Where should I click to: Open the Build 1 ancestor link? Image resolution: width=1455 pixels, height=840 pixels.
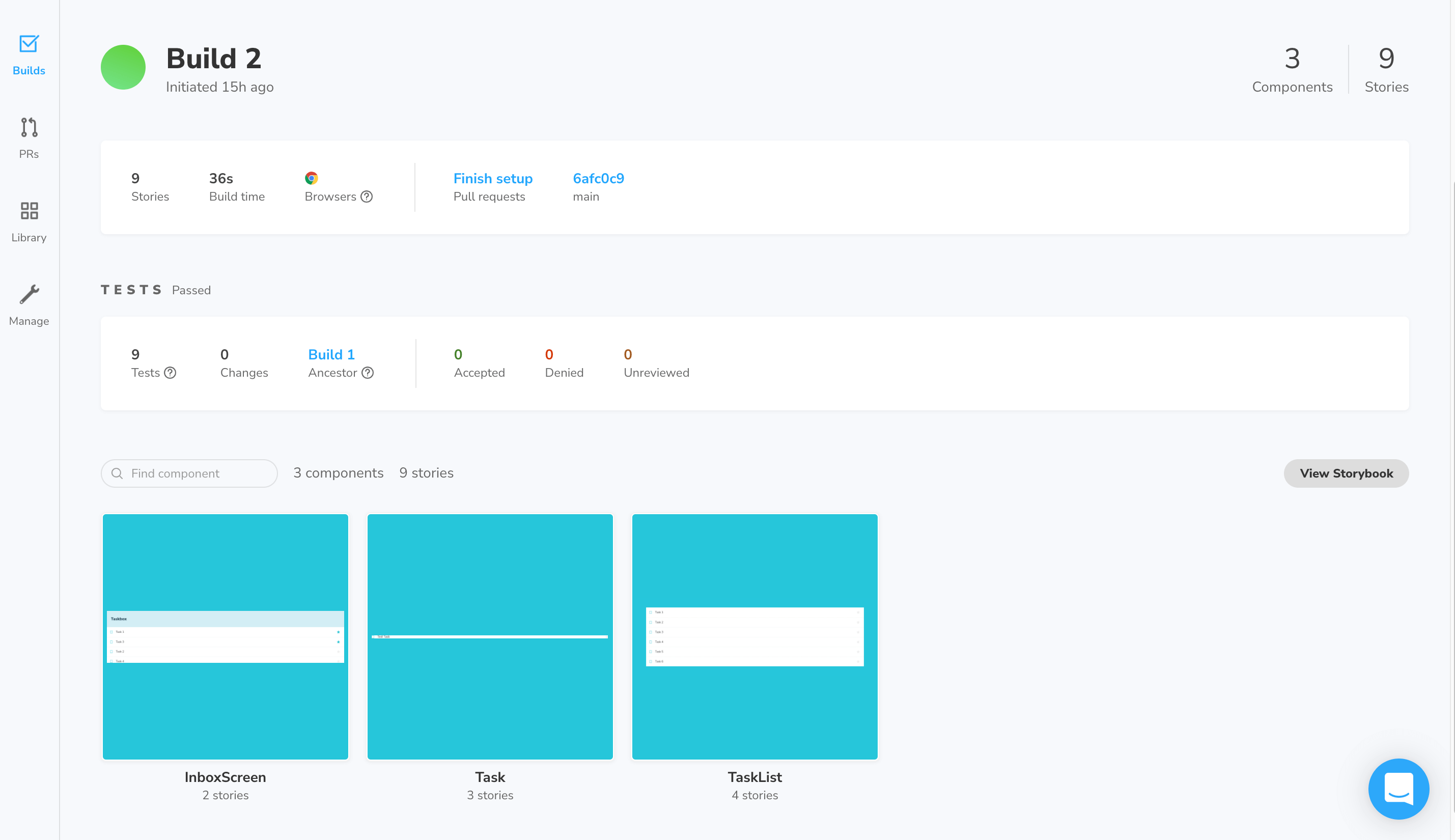(x=331, y=354)
